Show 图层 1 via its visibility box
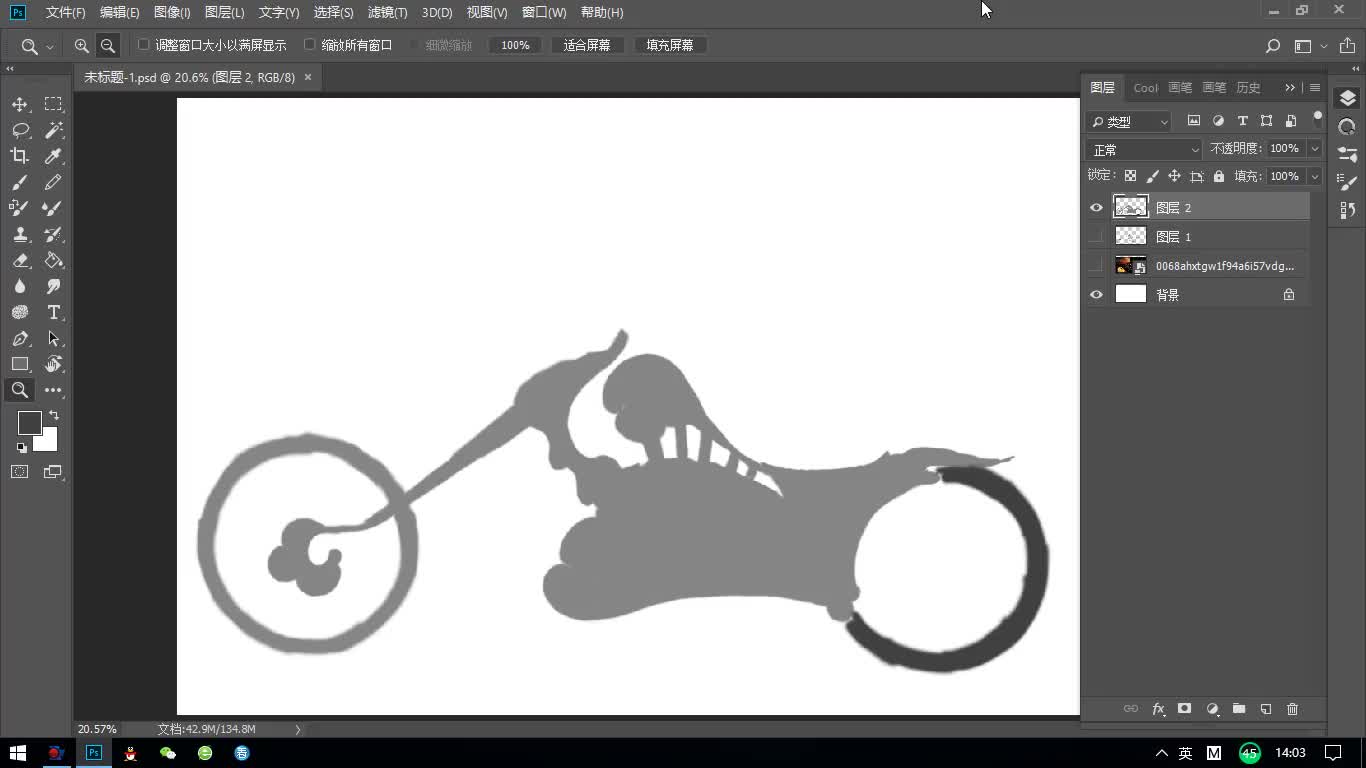 1096,237
